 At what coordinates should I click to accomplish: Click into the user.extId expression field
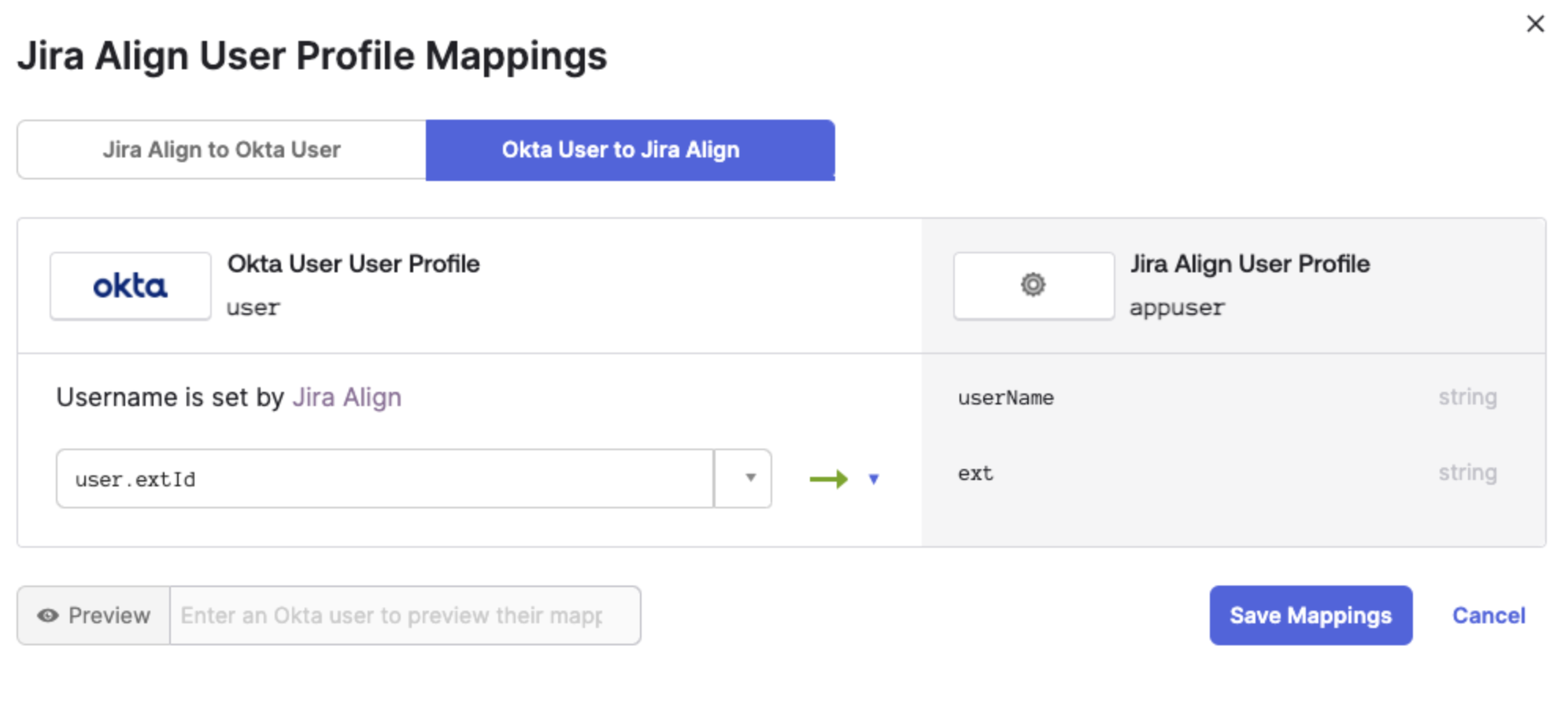click(x=384, y=478)
